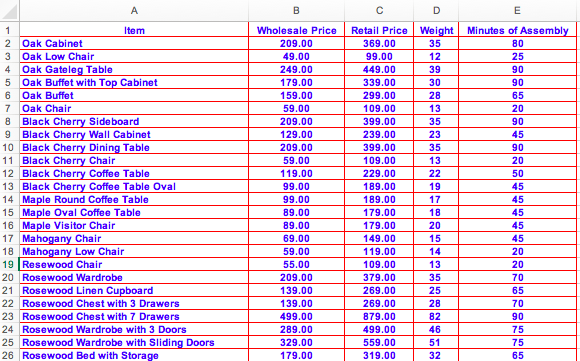Select the Maple Round Coffee Table cell
580x361 pixels.
(134, 199)
